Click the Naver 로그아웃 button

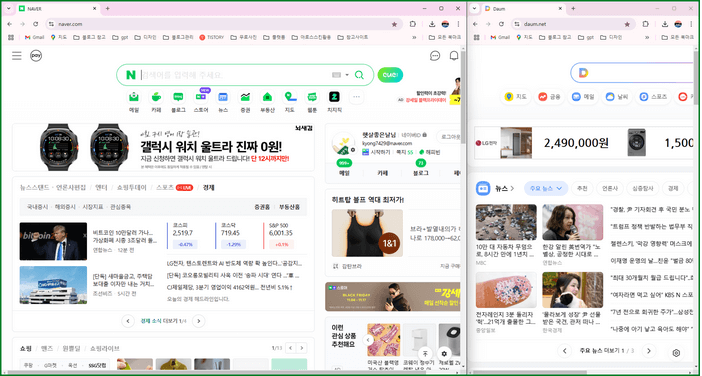[449, 137]
